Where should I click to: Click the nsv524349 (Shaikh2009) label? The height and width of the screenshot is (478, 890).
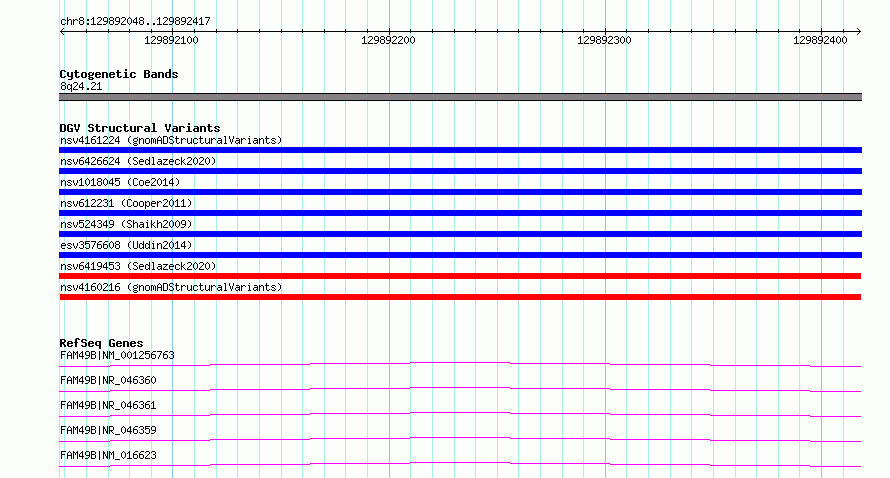tap(126, 224)
